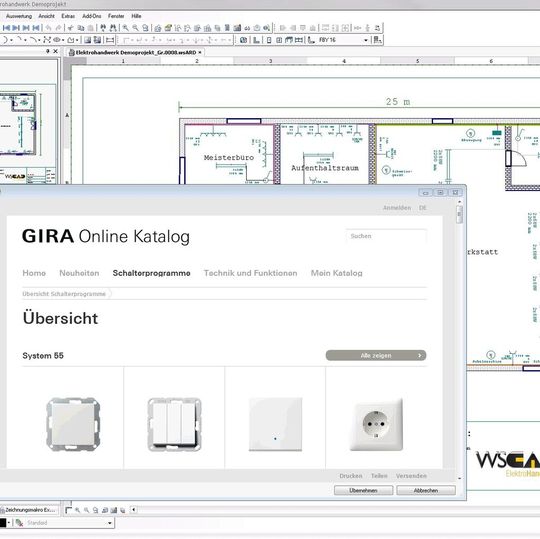Click the zoom out magnifier icon
Screen dimensions: 540x539
coord(136,28)
